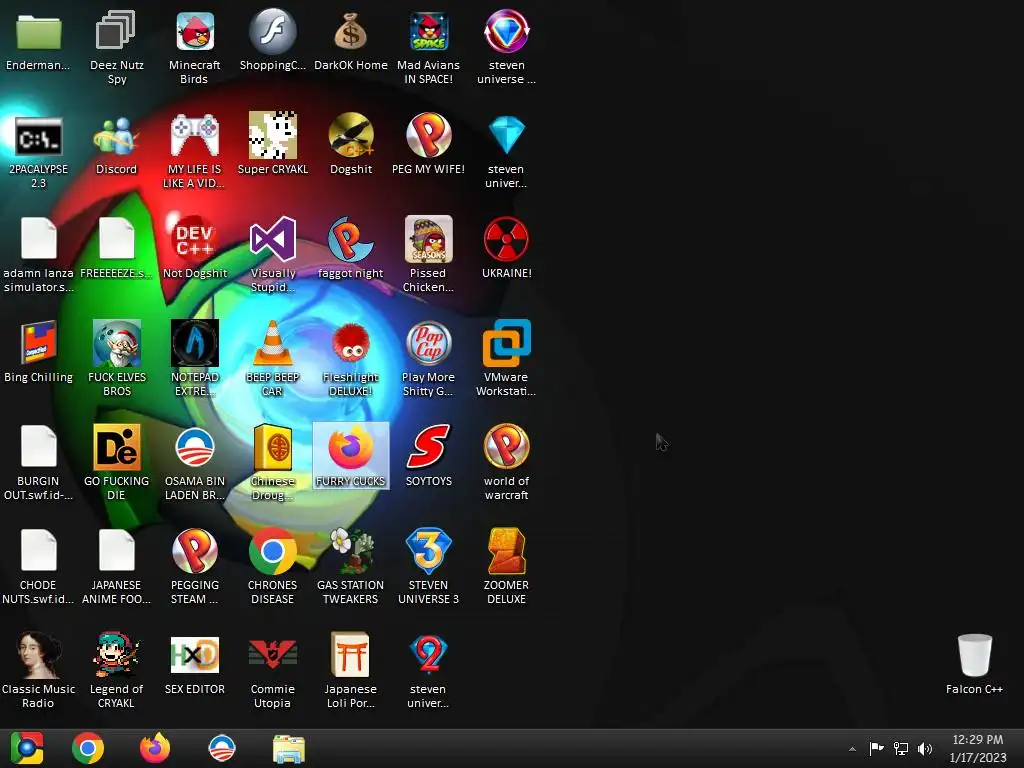Viewport: 1024px width, 768px height.
Task: Launch GAS STATION TWEAKERS
Action: point(351,552)
